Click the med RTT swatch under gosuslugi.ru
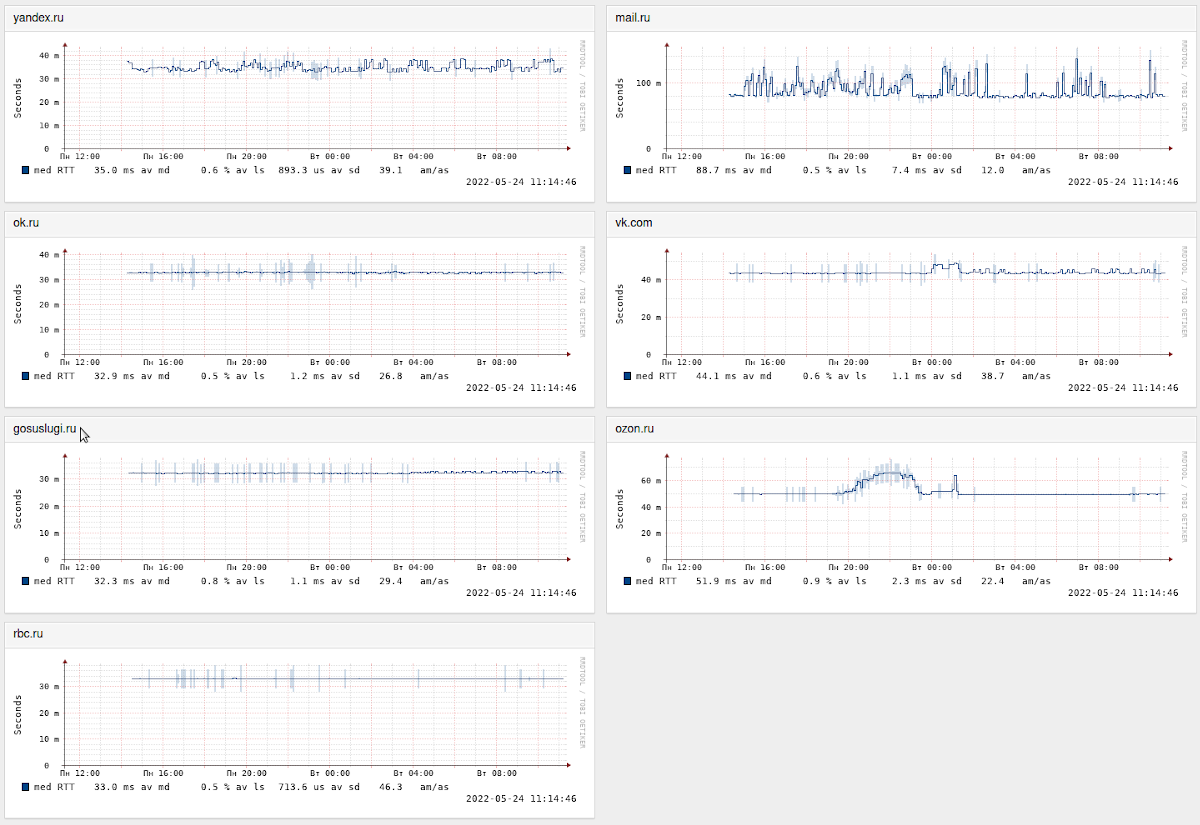The width and height of the screenshot is (1200, 825). [26, 581]
